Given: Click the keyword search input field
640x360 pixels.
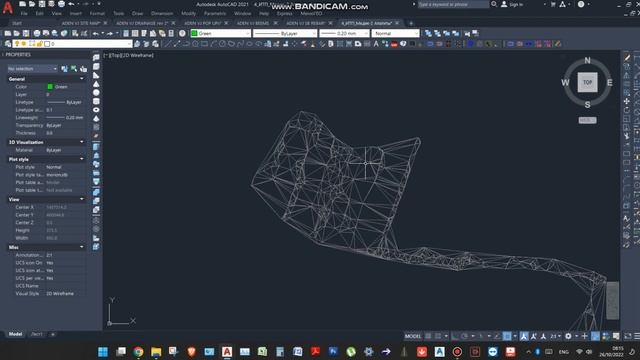Looking at the screenshot, I should [453, 4].
